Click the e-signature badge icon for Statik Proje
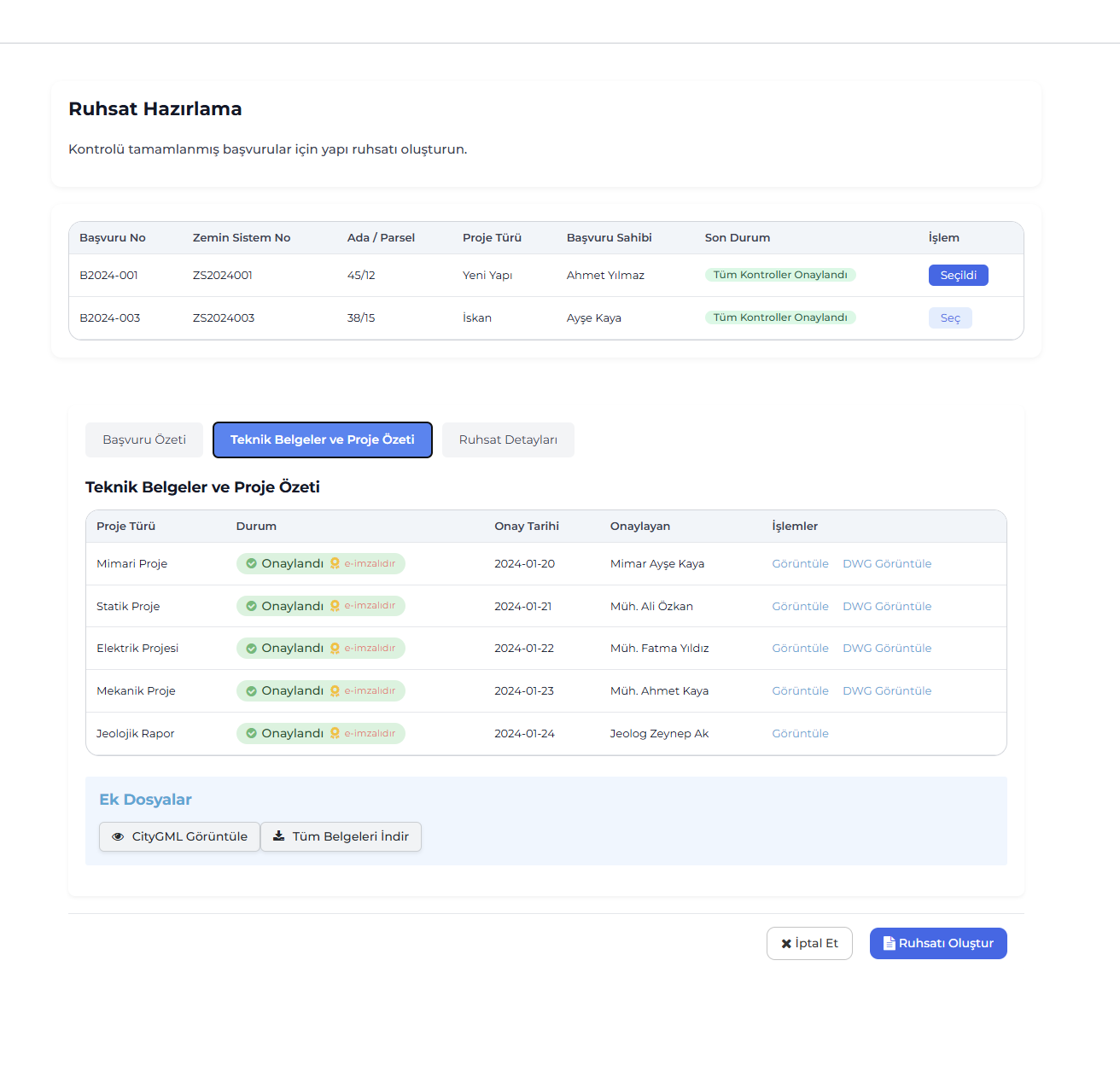The image size is (1120, 1077). pos(335,606)
